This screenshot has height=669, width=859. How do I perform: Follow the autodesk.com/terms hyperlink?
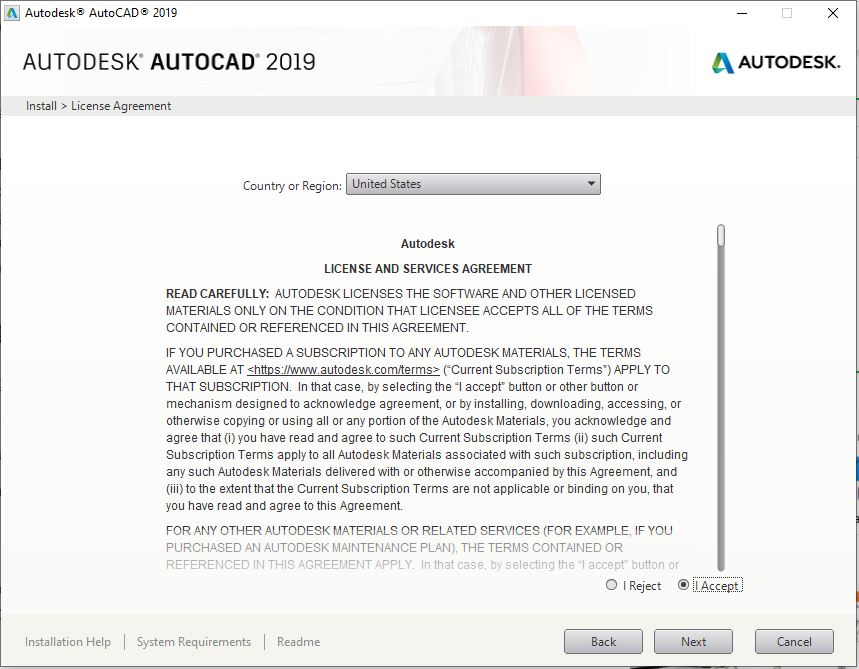pos(343,370)
